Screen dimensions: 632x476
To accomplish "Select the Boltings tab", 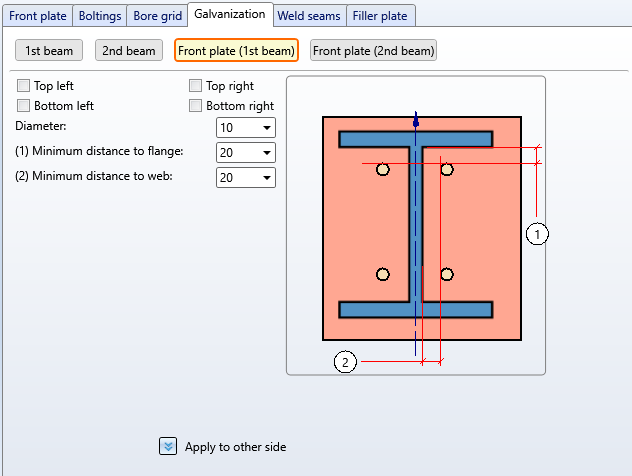I will click(101, 16).
